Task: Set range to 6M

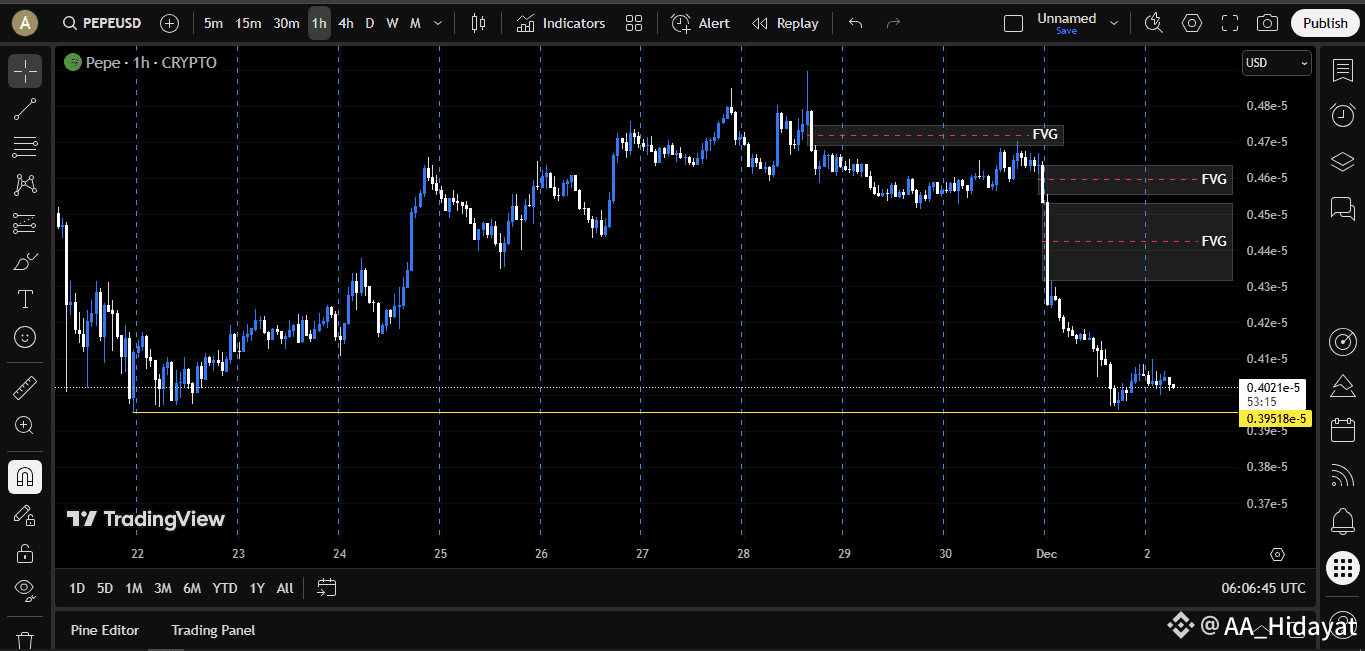Action: (193, 588)
